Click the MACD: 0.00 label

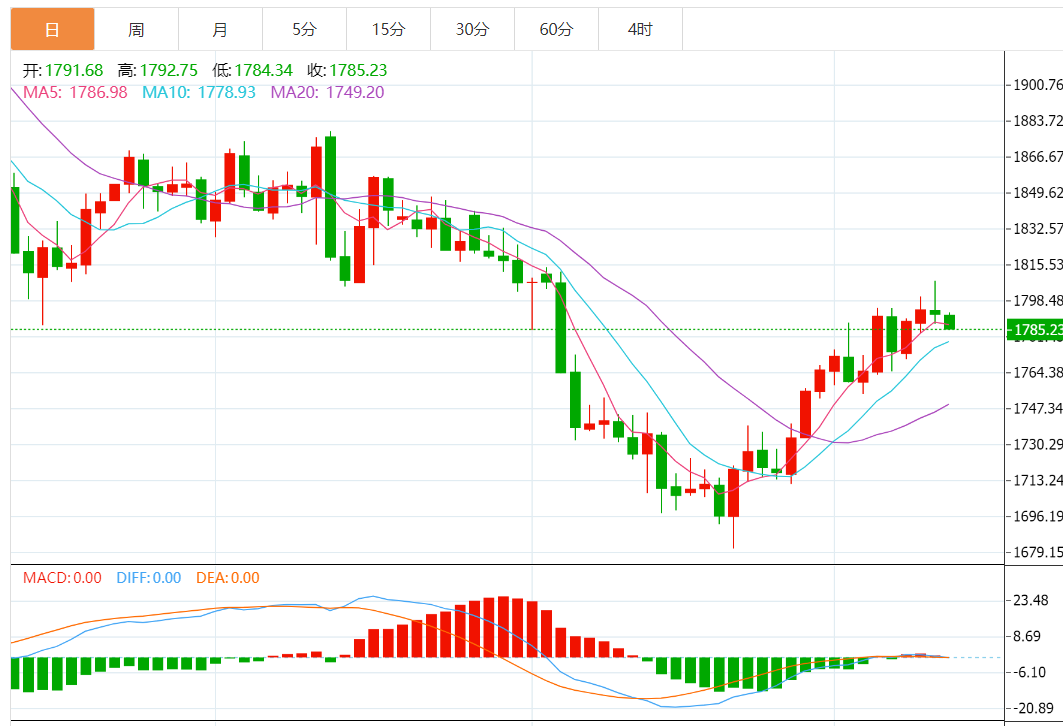[62, 578]
